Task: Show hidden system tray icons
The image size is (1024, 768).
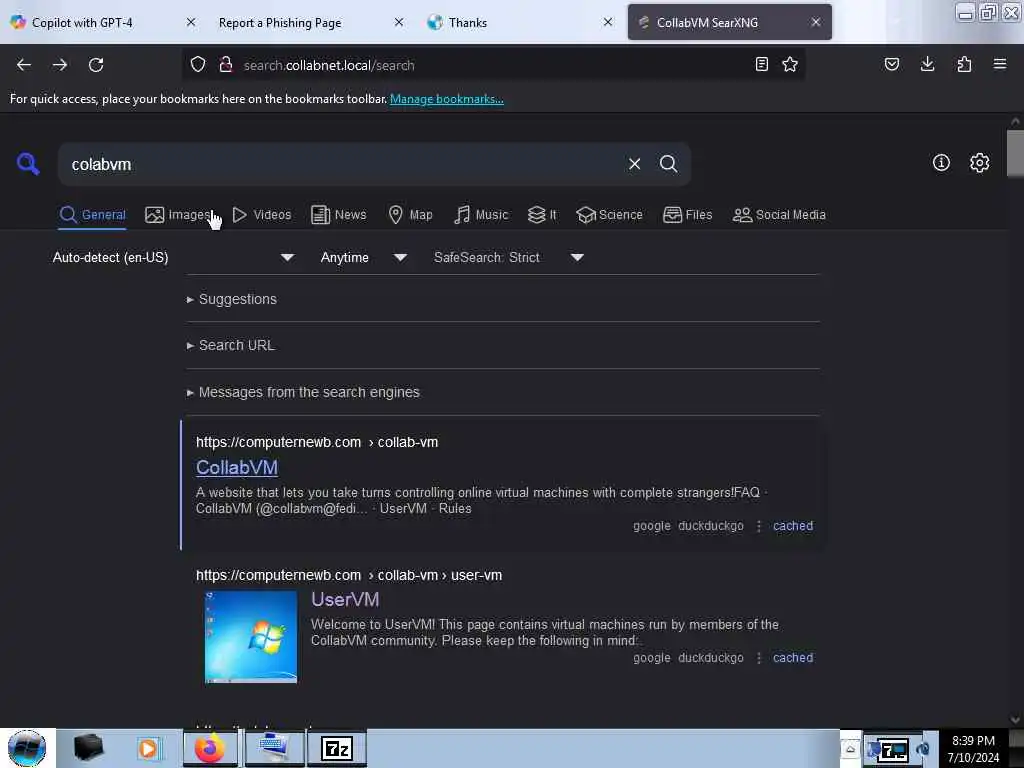Action: click(x=850, y=749)
